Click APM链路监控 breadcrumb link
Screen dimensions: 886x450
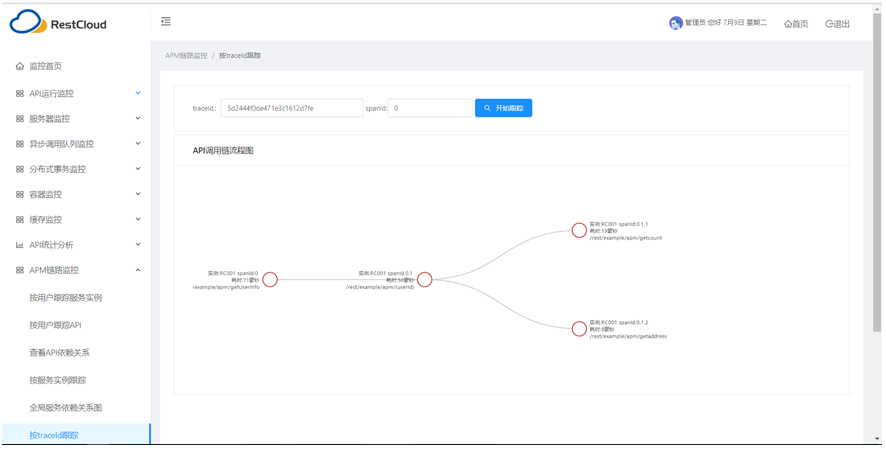click(186, 56)
